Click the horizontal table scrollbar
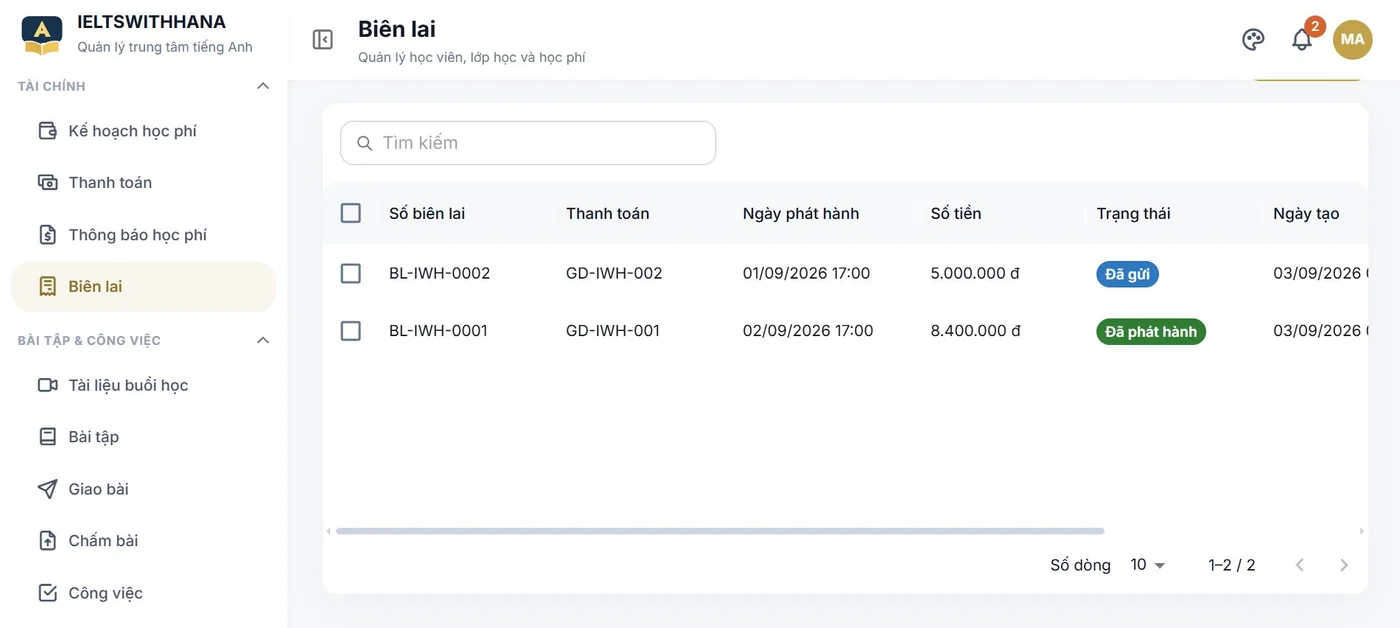Viewport: 1400px width, 628px height. click(720, 531)
